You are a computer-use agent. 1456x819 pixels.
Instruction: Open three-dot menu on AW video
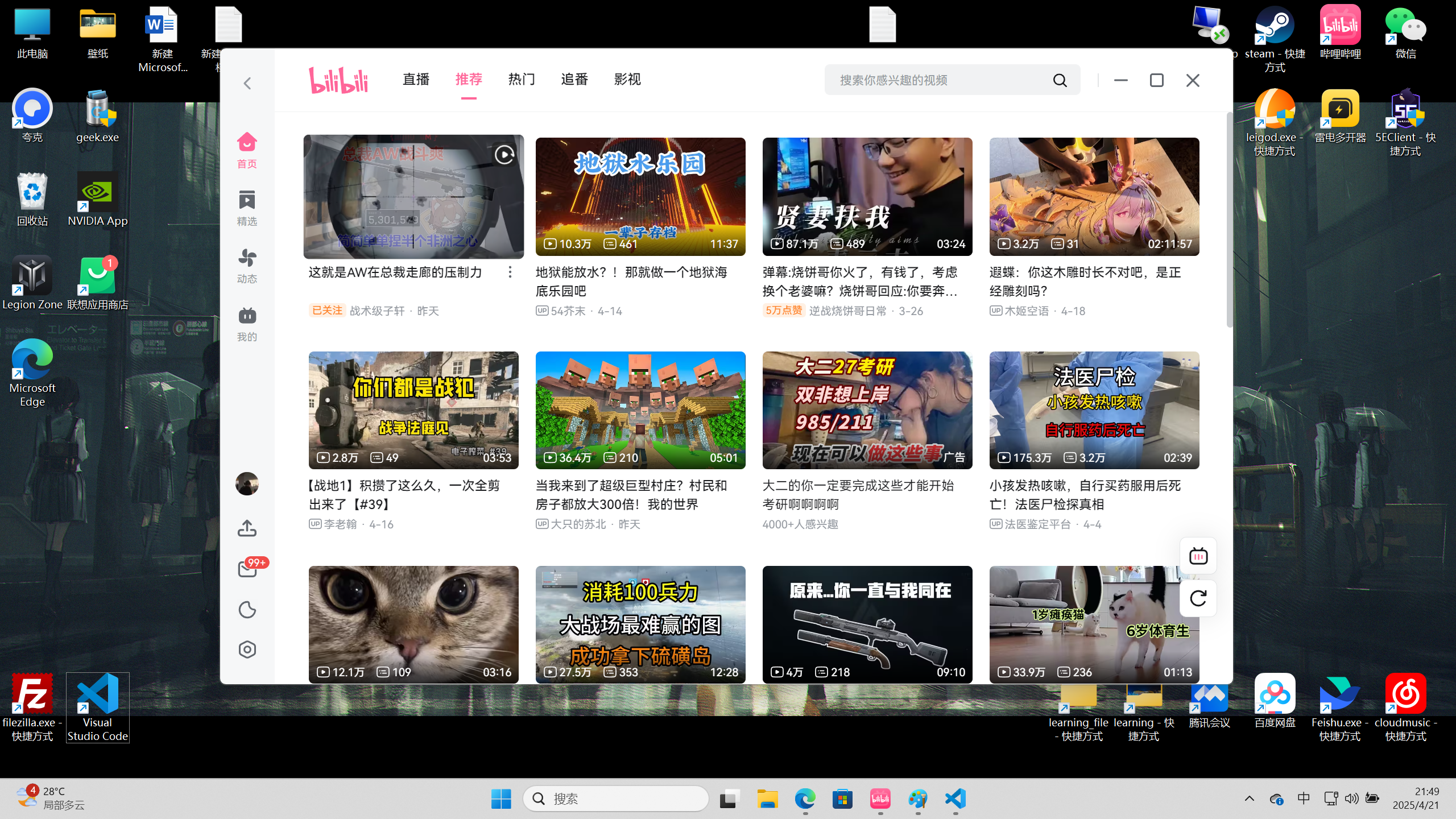[x=510, y=272]
